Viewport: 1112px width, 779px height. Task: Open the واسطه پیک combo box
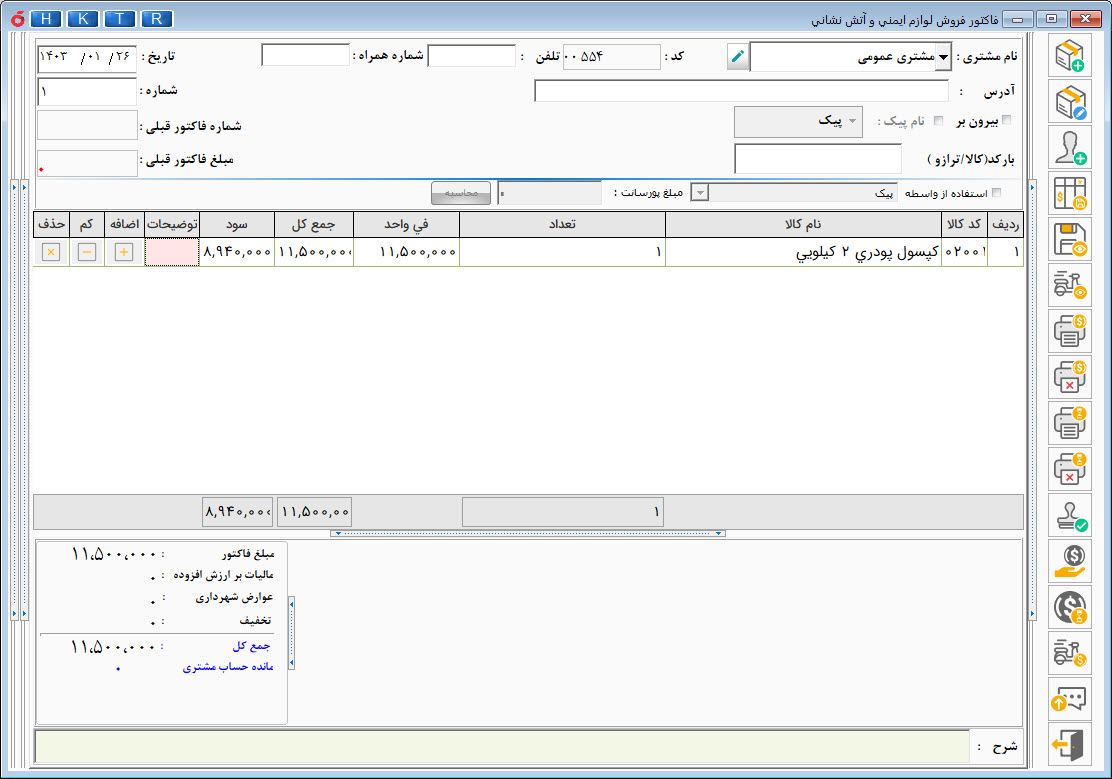click(700, 193)
